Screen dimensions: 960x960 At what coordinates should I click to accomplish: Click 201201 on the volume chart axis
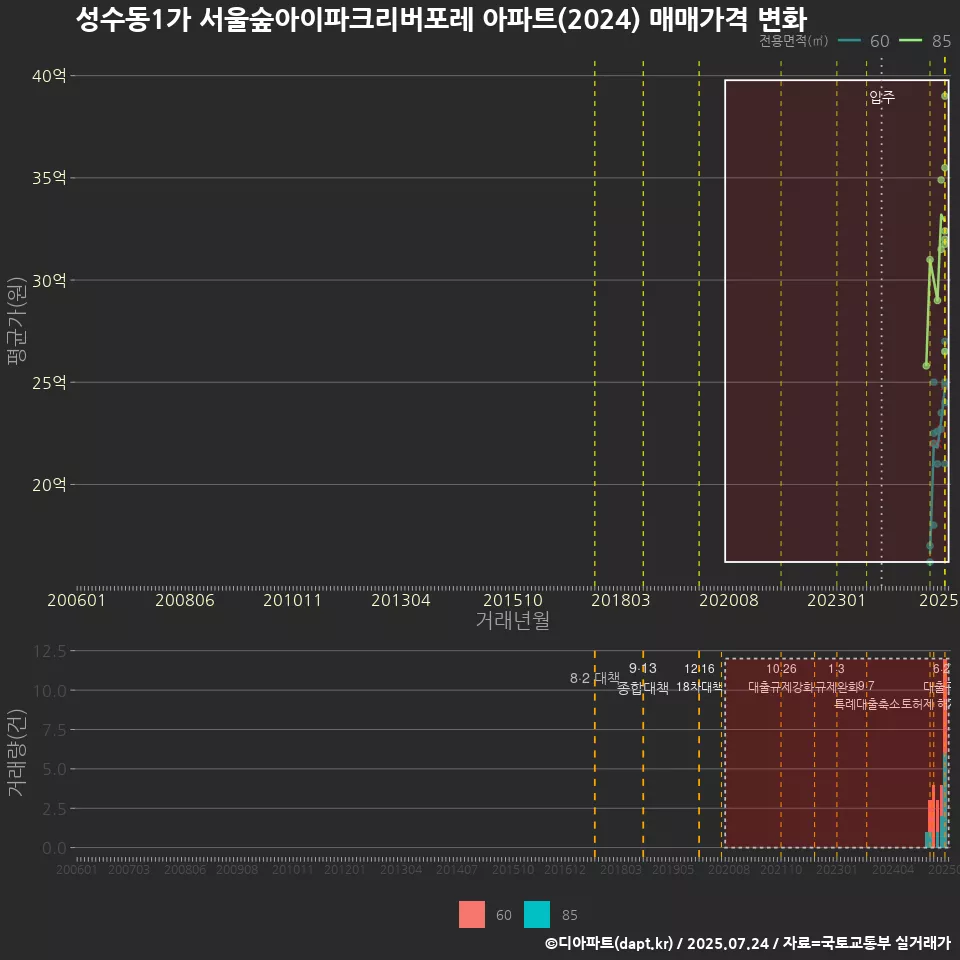345,869
